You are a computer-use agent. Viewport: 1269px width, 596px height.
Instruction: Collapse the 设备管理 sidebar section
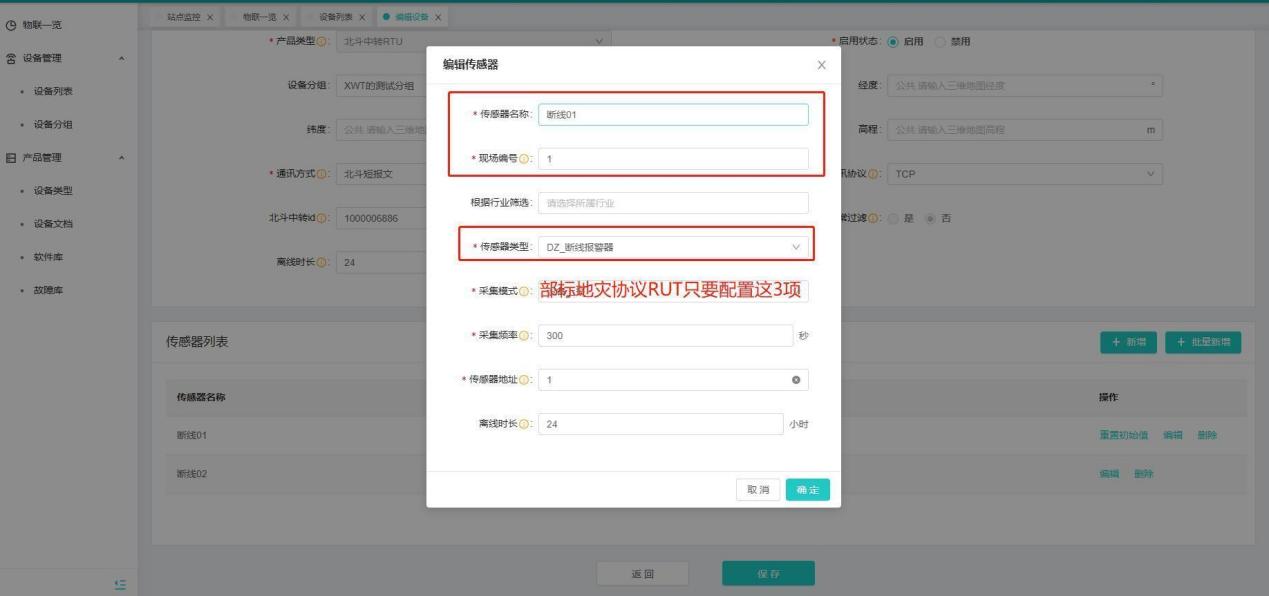pyautogui.click(x=121, y=59)
